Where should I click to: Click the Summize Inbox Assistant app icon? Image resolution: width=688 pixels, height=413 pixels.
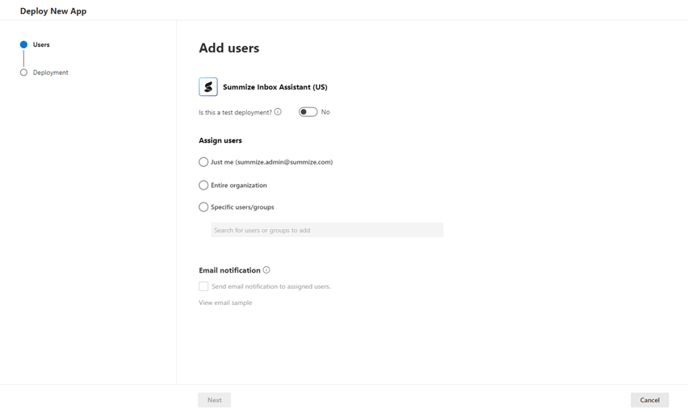tap(208, 87)
